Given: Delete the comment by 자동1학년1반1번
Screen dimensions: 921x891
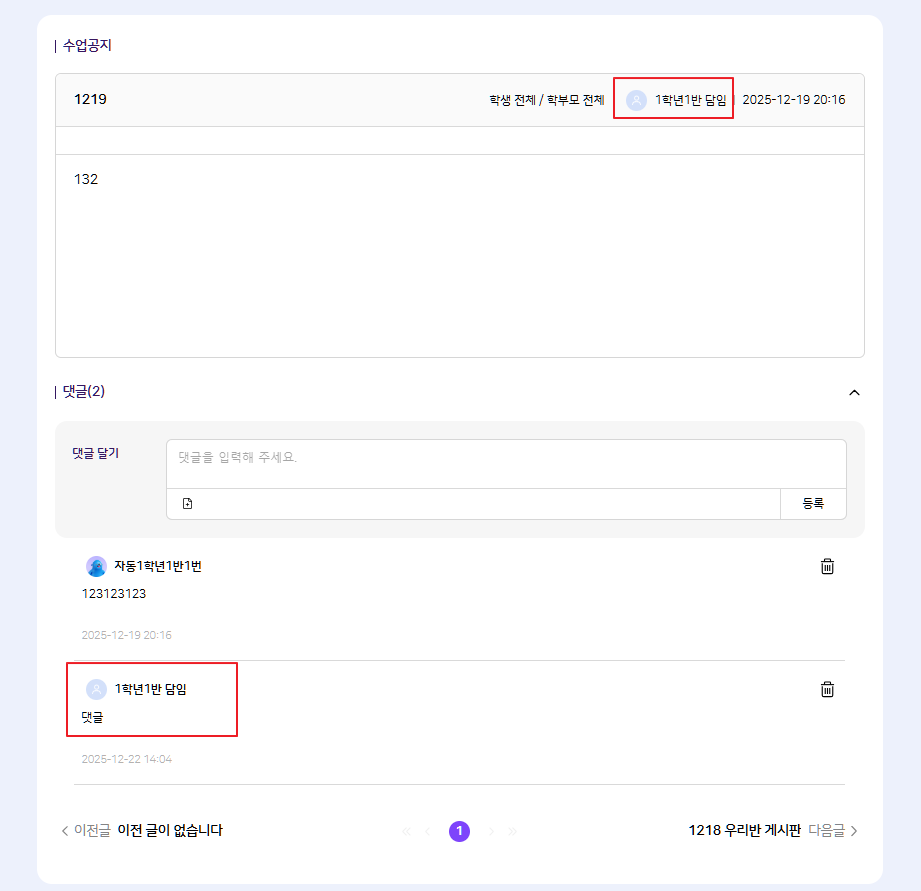Looking at the screenshot, I should (x=827, y=567).
